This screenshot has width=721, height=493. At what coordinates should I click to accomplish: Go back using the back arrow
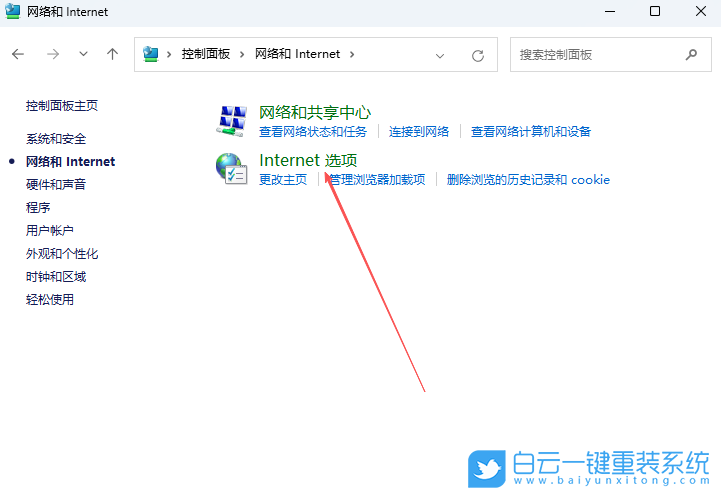[18, 54]
